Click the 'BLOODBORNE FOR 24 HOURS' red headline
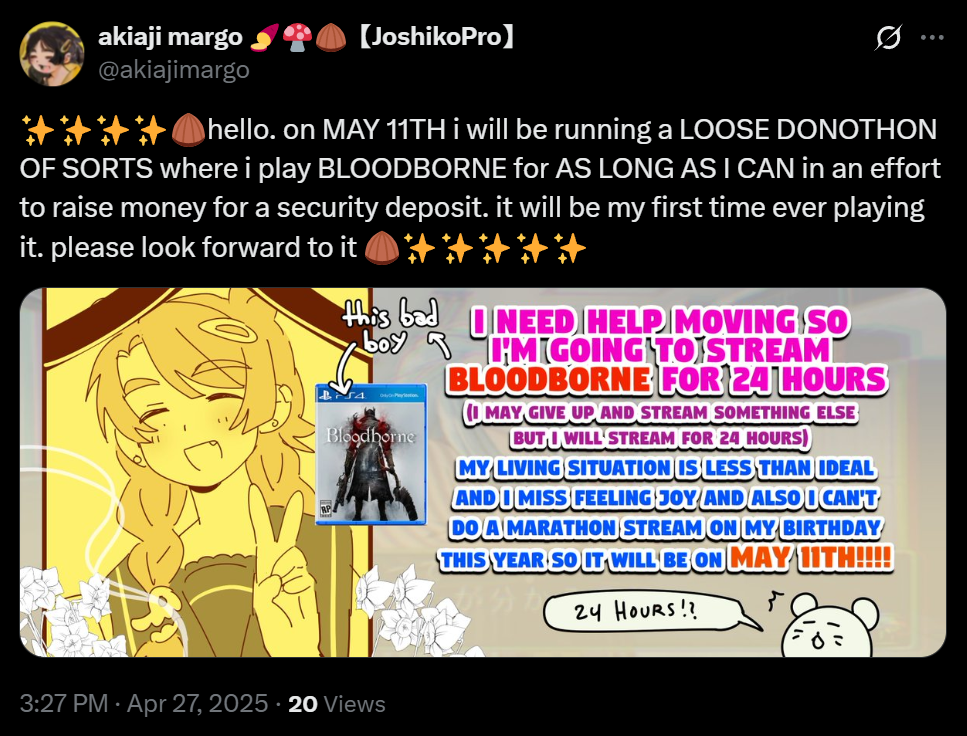 click(x=667, y=379)
